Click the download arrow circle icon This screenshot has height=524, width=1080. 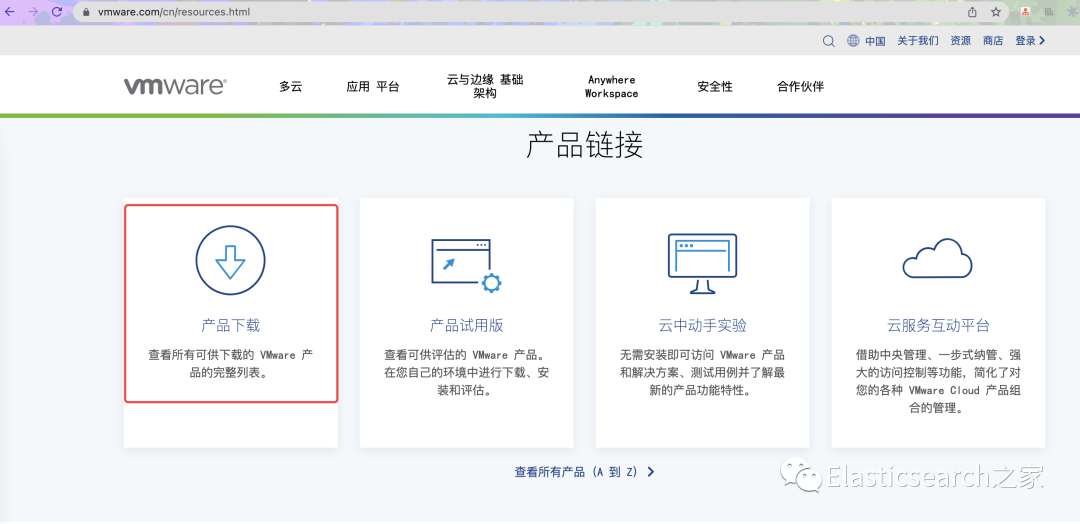230,260
